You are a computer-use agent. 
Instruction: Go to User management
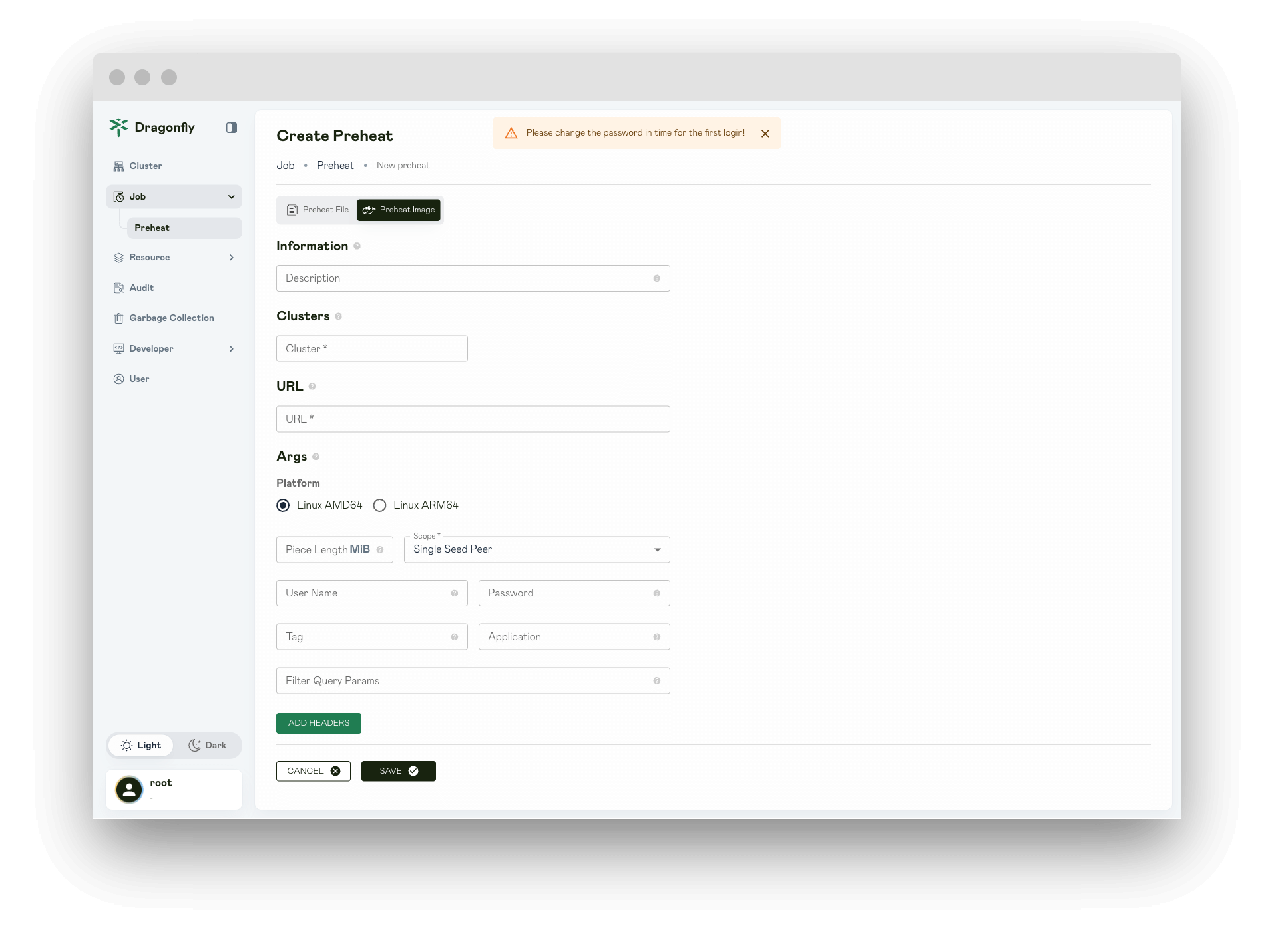click(x=139, y=379)
